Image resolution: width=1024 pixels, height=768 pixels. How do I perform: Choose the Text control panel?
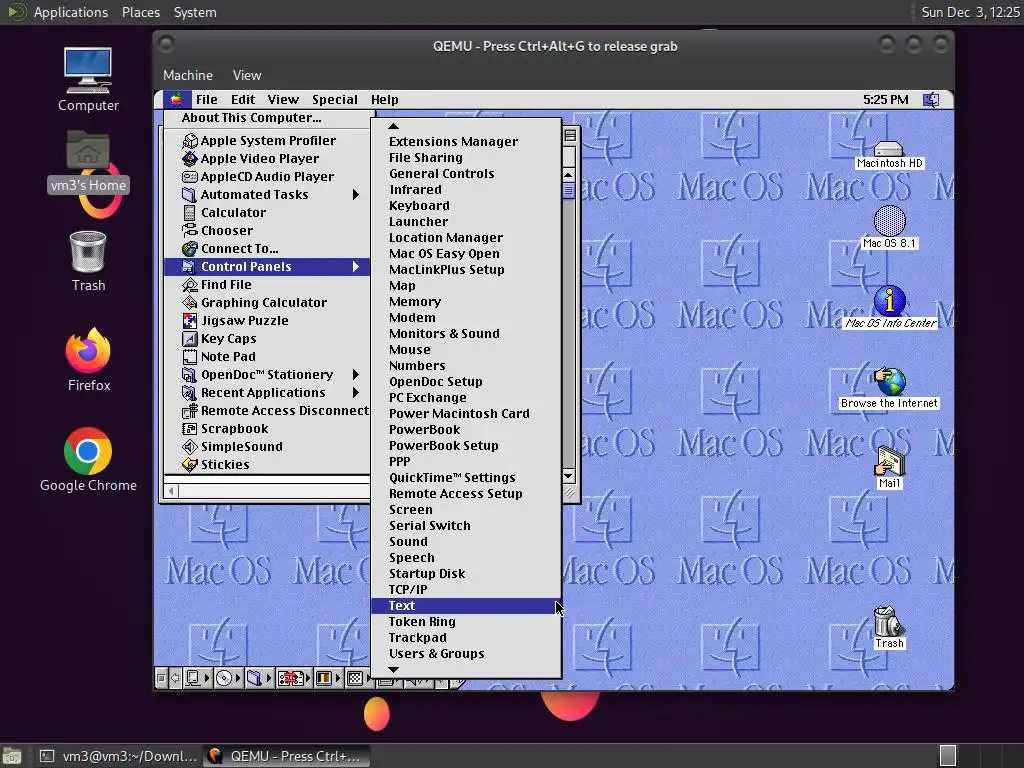(466, 606)
